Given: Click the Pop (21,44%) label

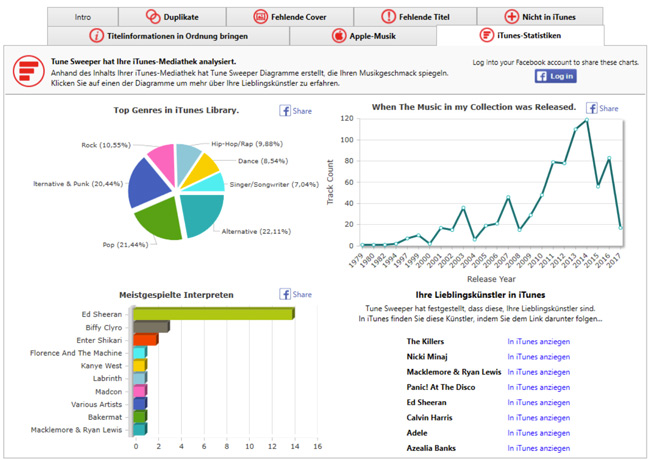Looking at the screenshot, I should (x=125, y=245).
